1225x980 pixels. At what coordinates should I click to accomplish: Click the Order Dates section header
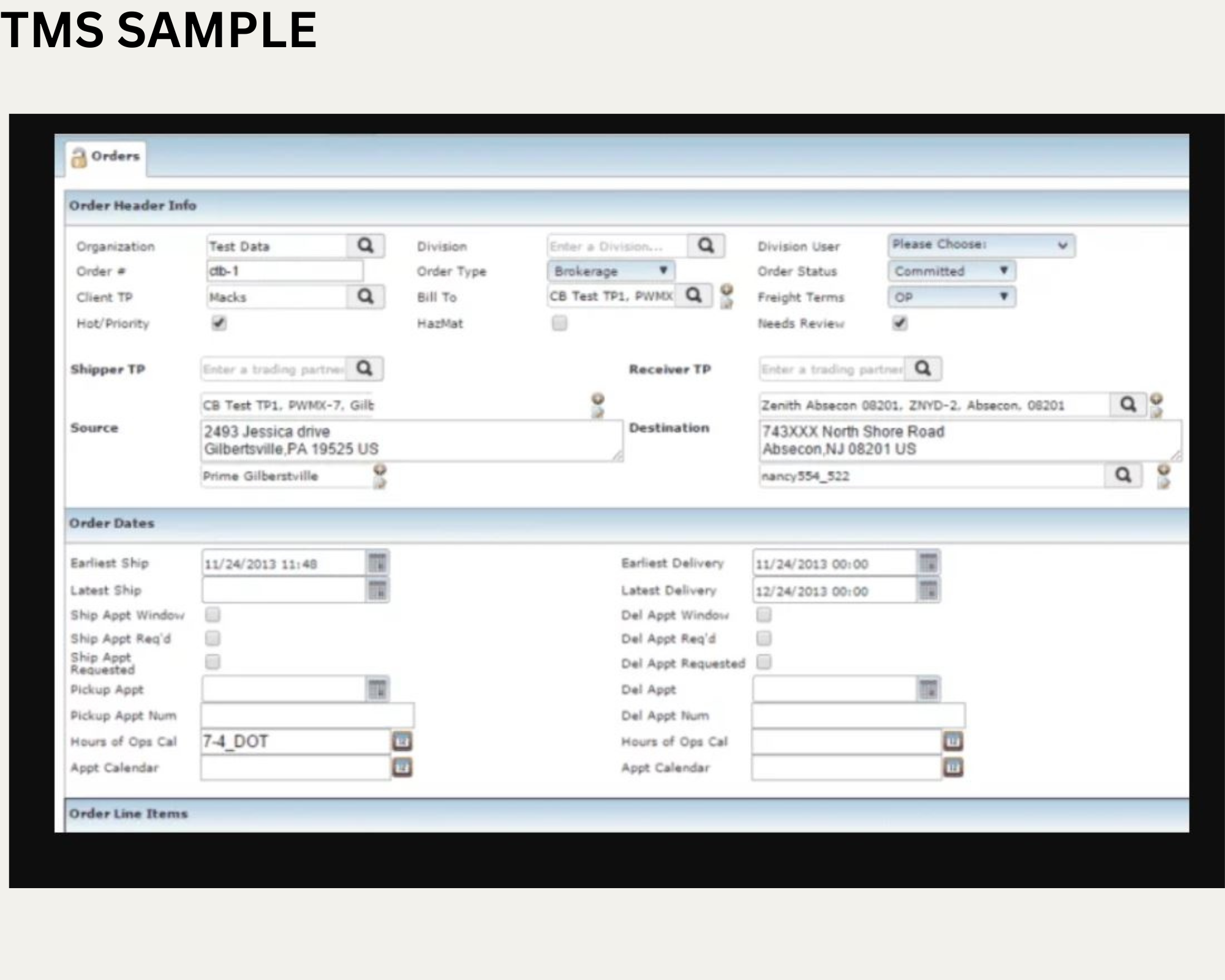[x=111, y=524]
